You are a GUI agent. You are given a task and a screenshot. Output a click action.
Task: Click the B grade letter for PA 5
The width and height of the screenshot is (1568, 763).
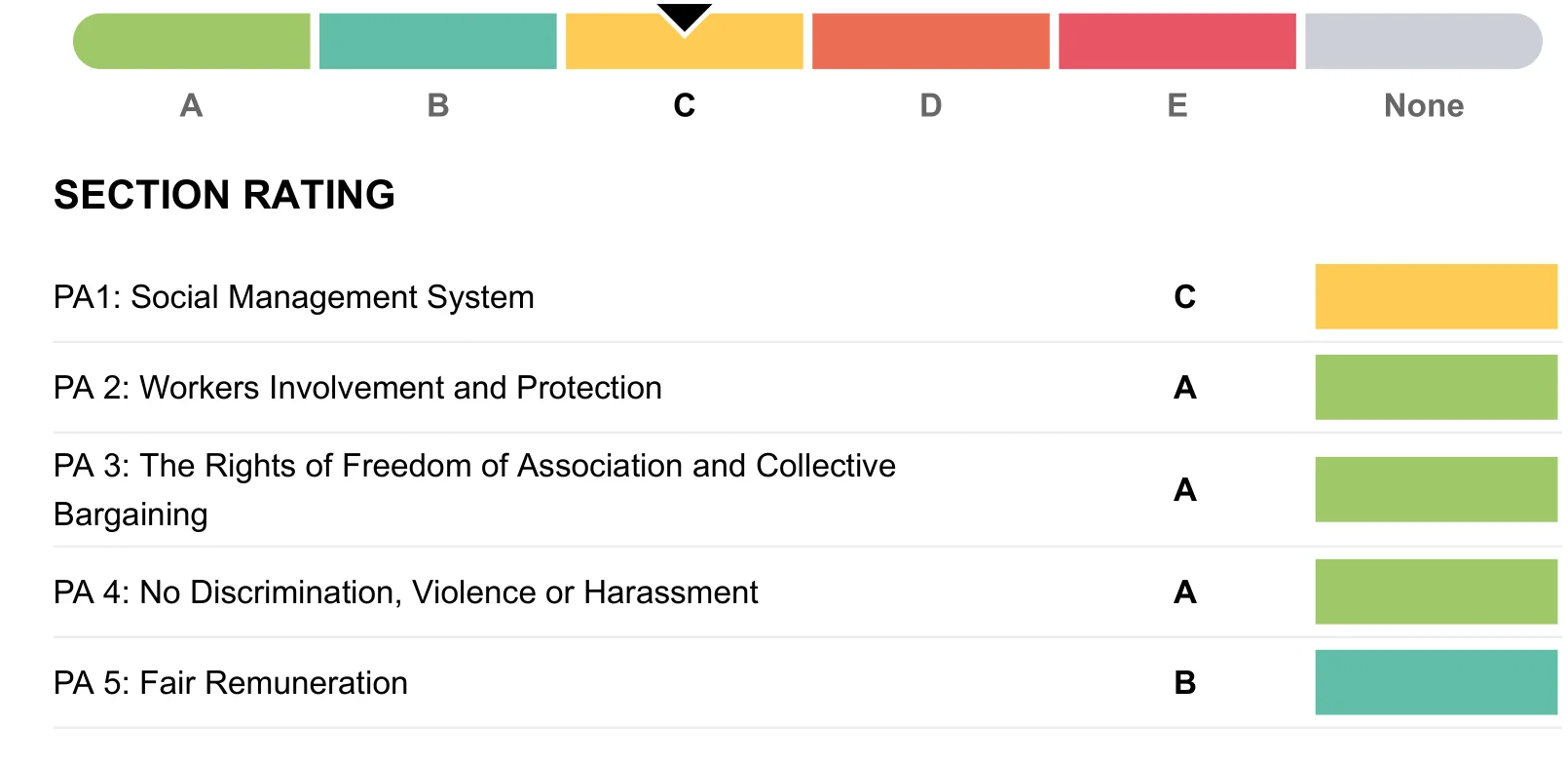(1184, 683)
